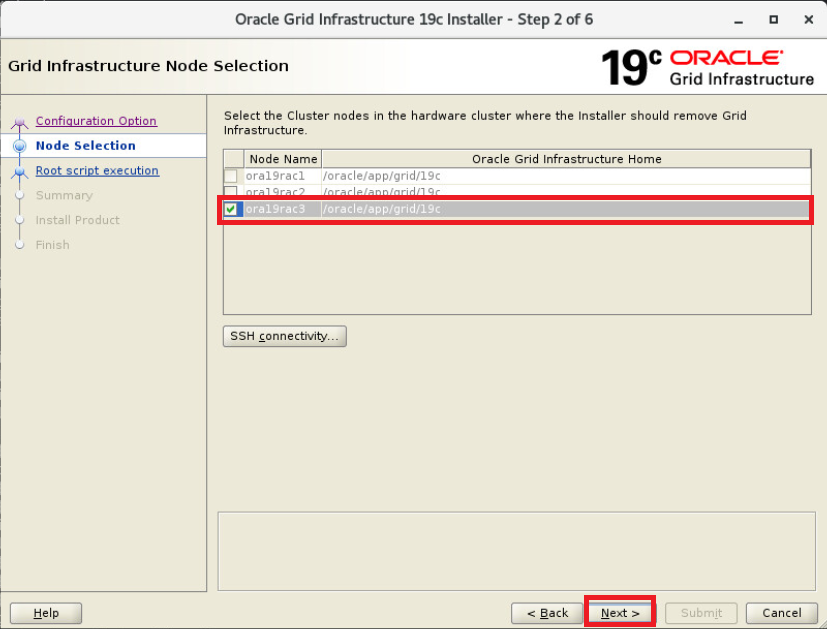Select the oral9rac3 node name cell
Screen dimensions: 827x629
(283, 209)
